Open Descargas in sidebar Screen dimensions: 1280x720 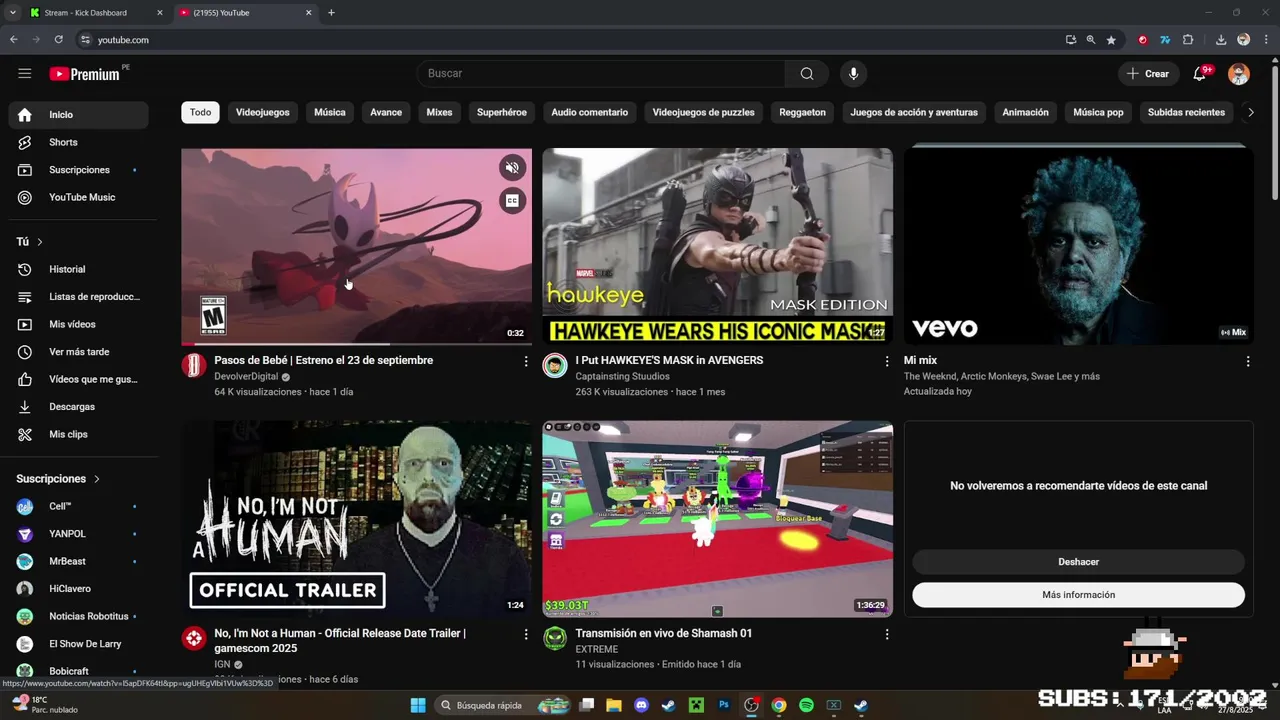78,407
